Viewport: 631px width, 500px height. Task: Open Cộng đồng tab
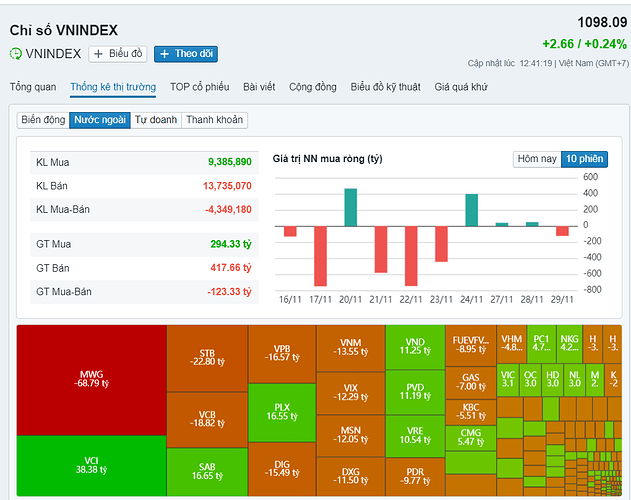[x=313, y=87]
